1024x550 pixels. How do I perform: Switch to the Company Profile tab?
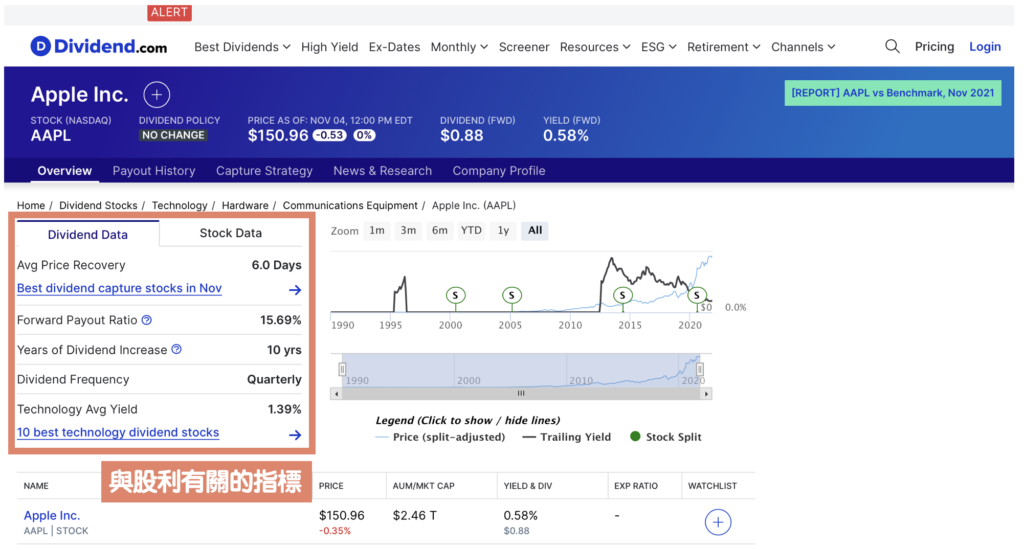(499, 170)
